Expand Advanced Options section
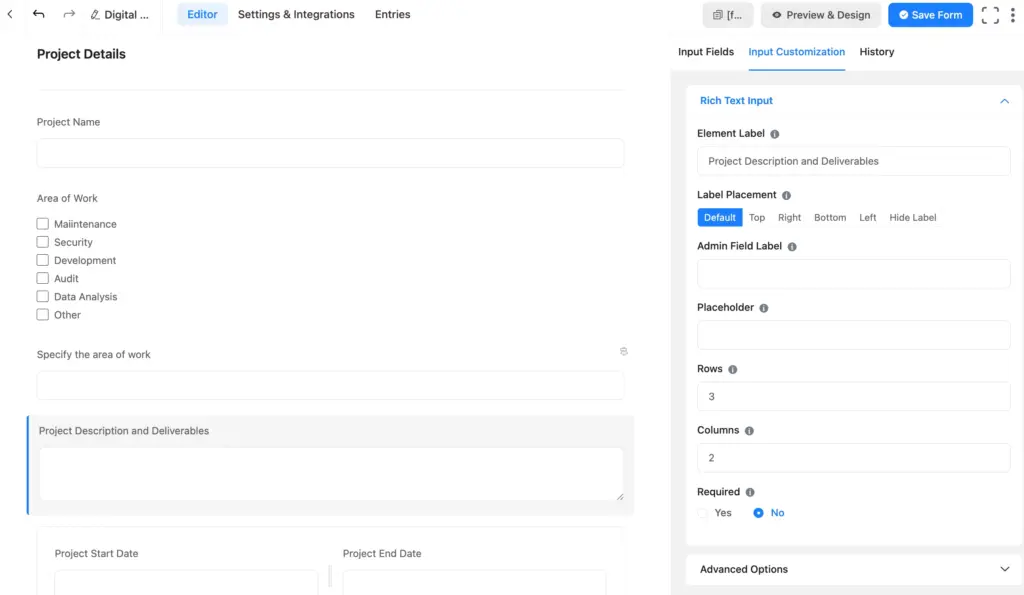Image resolution: width=1024 pixels, height=595 pixels. 1004,569
